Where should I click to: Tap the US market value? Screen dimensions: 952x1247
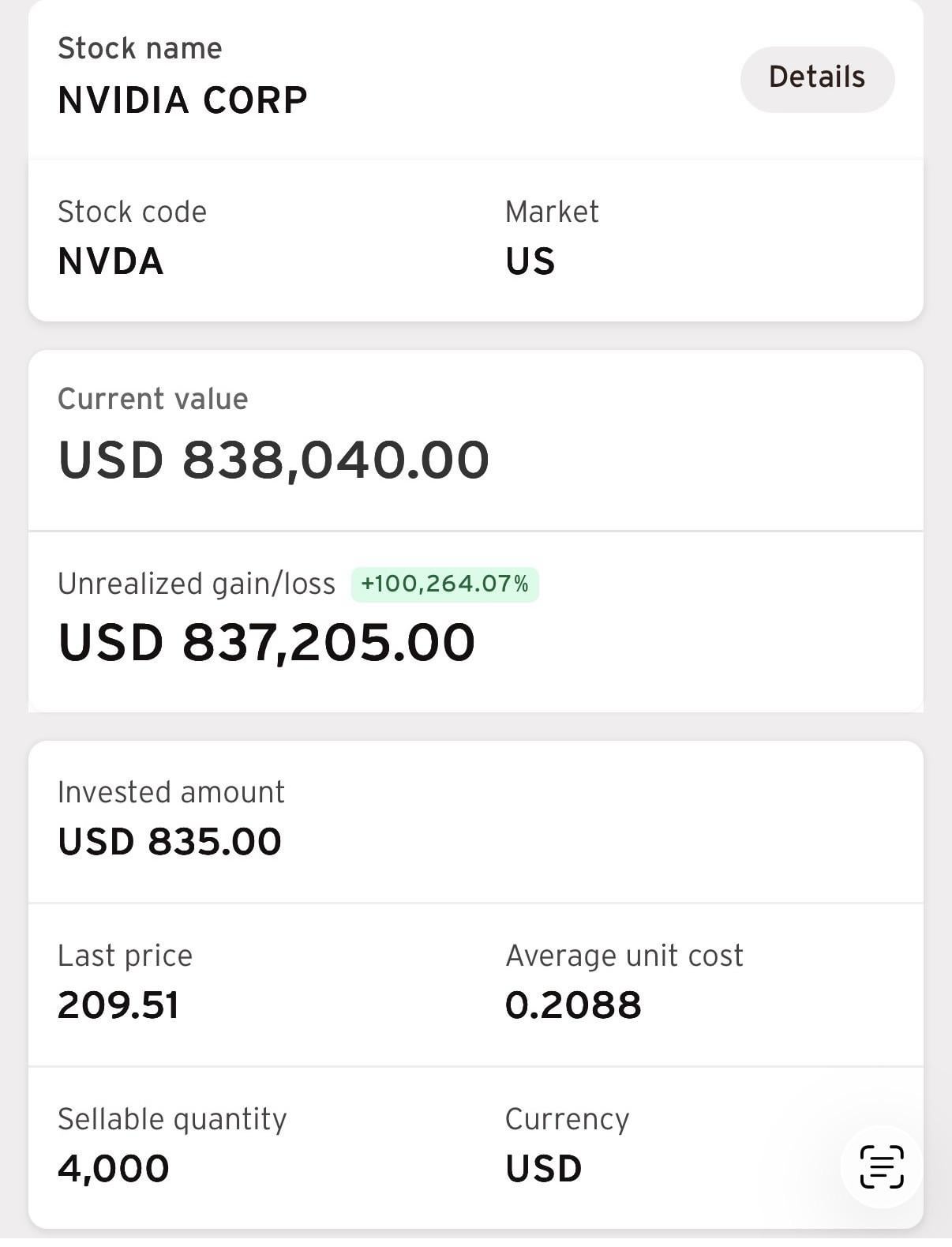530,261
